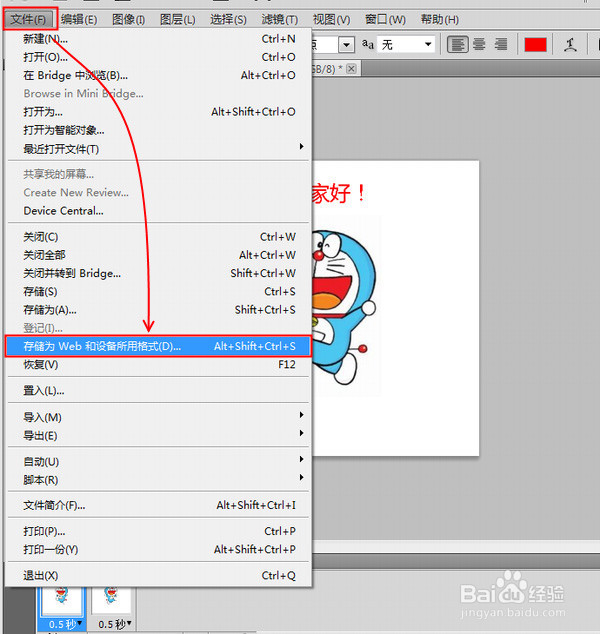This screenshot has height=634, width=600.
Task: Click the warp text icon
Action: (x=570, y=44)
